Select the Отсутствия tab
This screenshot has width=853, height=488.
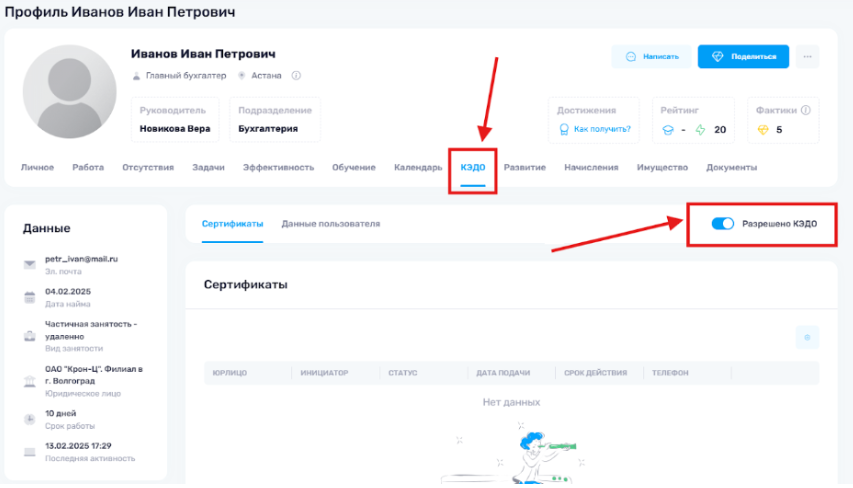coord(147,167)
